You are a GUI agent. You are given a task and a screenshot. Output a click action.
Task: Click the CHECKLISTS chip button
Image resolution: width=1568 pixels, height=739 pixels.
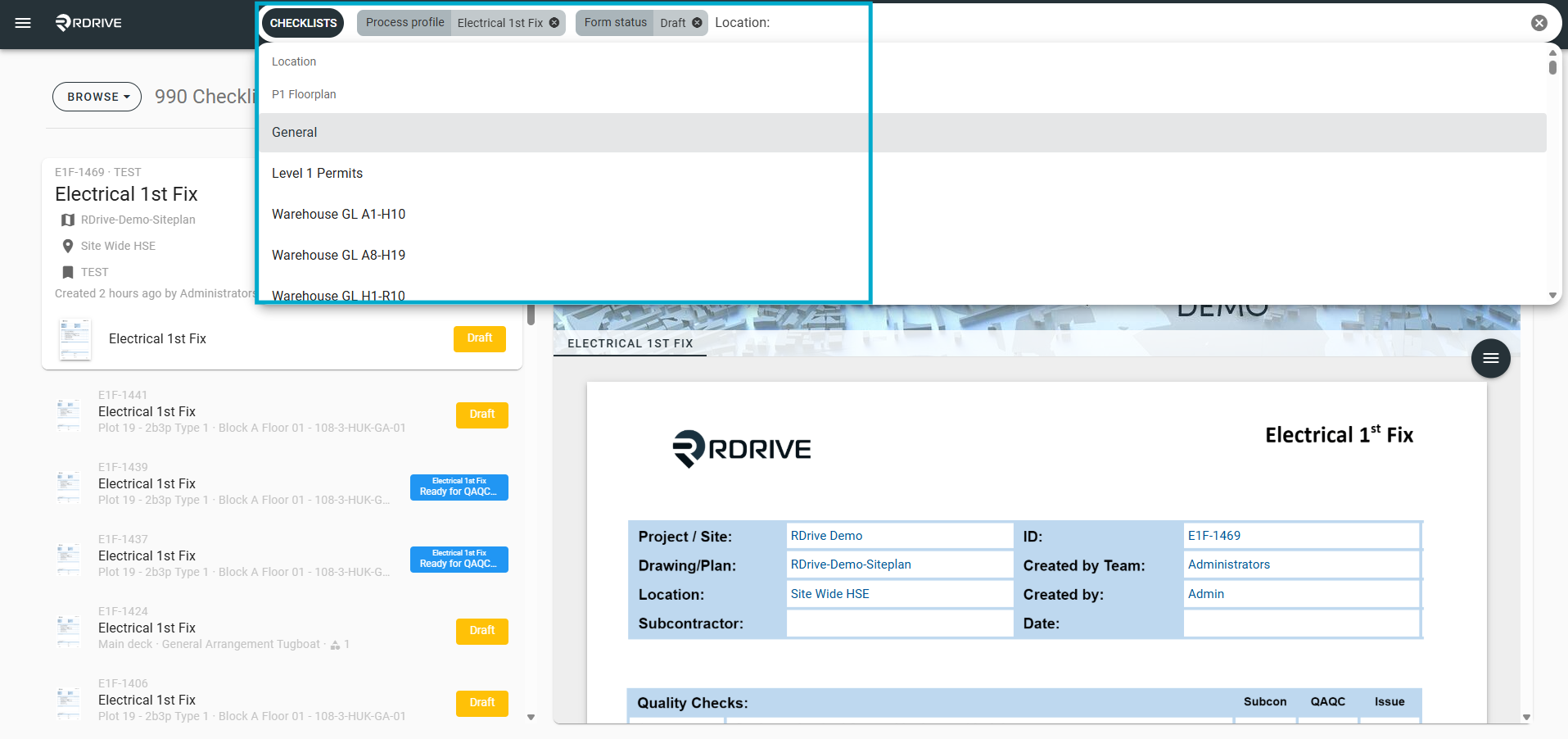pyautogui.click(x=303, y=23)
